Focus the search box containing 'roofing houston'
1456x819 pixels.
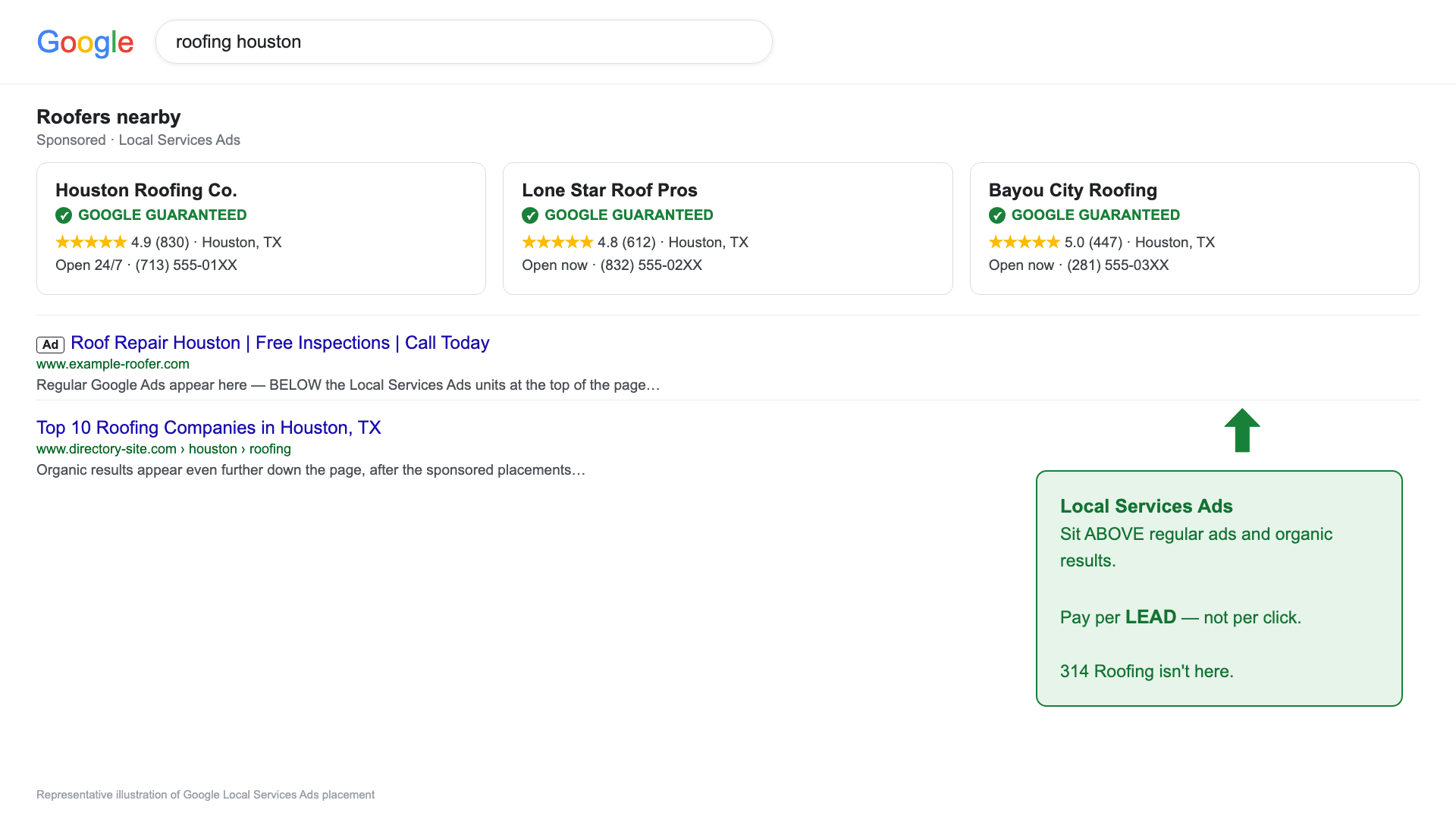(464, 42)
